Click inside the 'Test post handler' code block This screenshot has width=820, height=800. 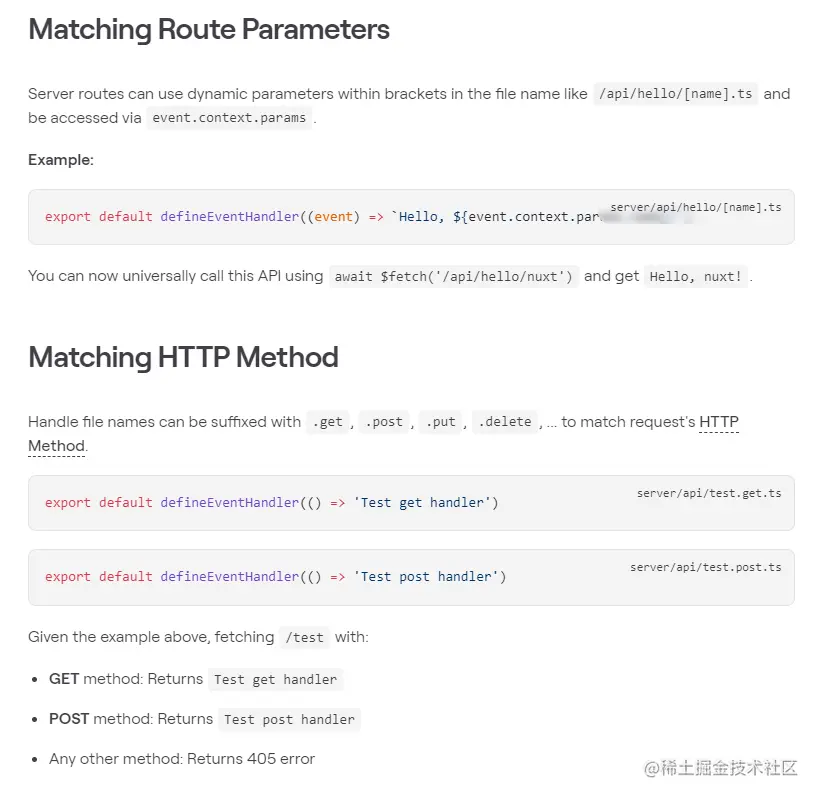tap(411, 577)
